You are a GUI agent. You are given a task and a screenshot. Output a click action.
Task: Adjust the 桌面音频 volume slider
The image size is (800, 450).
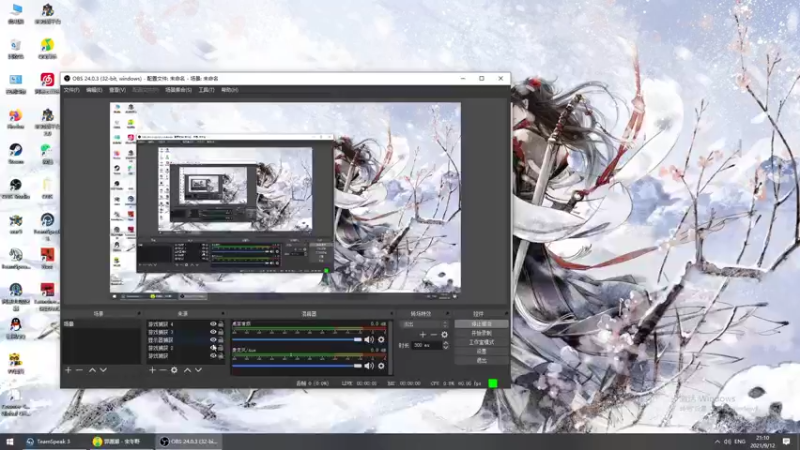click(297, 339)
